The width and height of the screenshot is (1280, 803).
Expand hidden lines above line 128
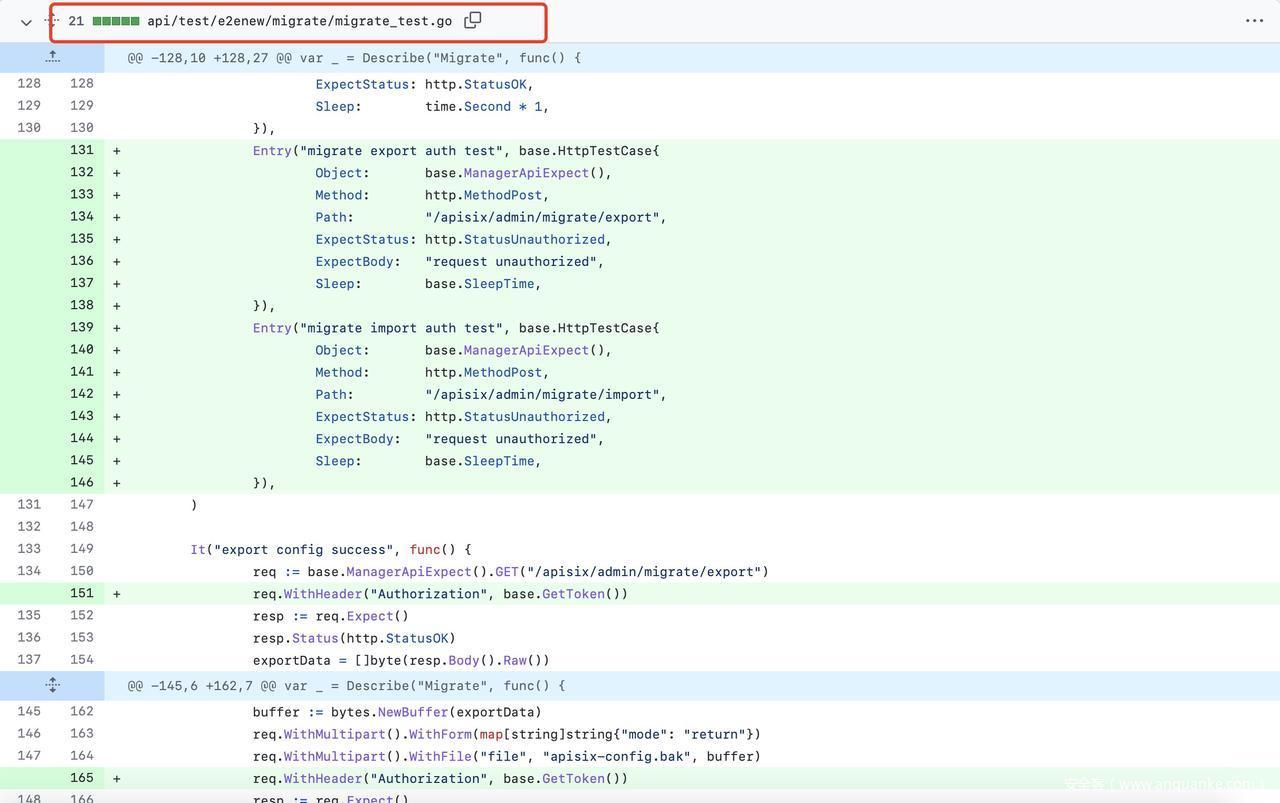(52, 58)
